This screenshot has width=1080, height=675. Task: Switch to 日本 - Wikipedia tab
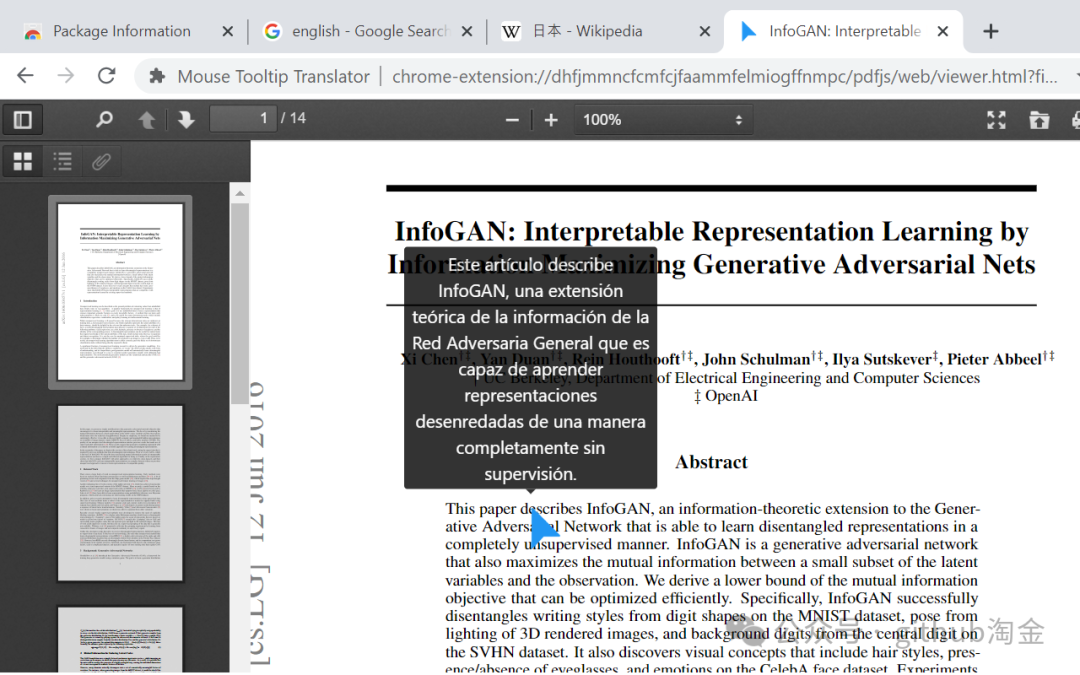(x=587, y=31)
